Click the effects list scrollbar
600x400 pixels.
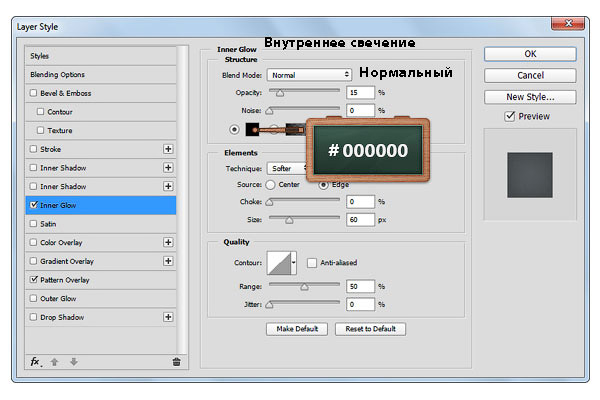click(x=183, y=200)
